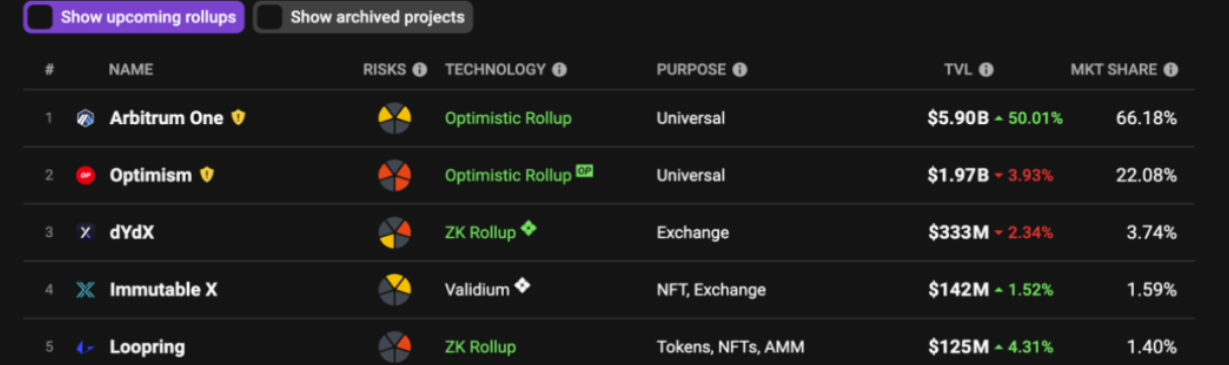Select the Loopring risk pie chart
Image resolution: width=1229 pixels, height=365 pixels.
click(x=395, y=347)
